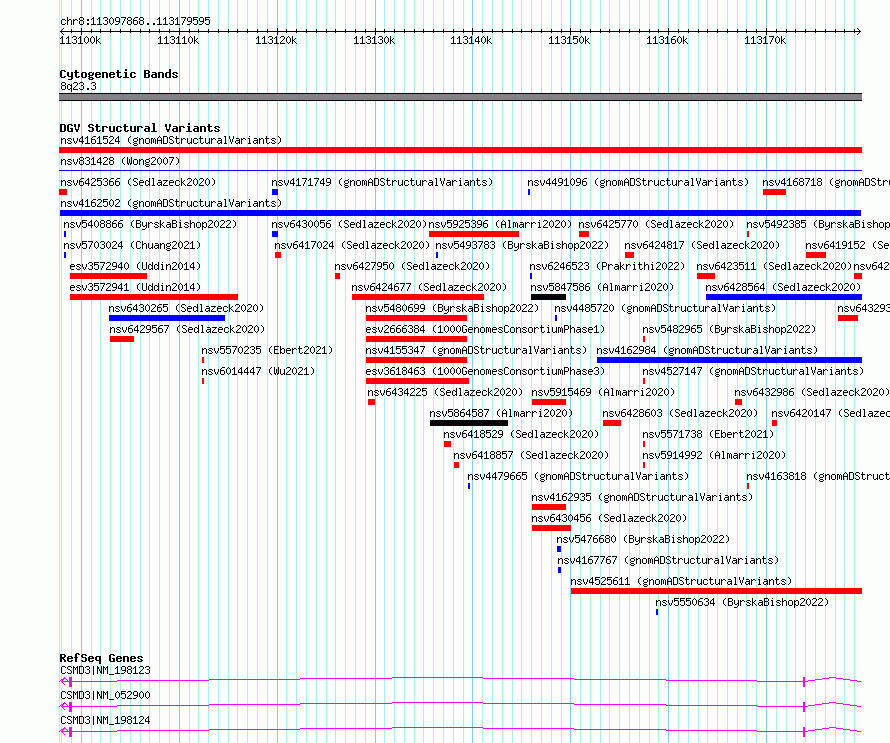
Task: Click the red bar under nsv6429567
Action: point(122,339)
